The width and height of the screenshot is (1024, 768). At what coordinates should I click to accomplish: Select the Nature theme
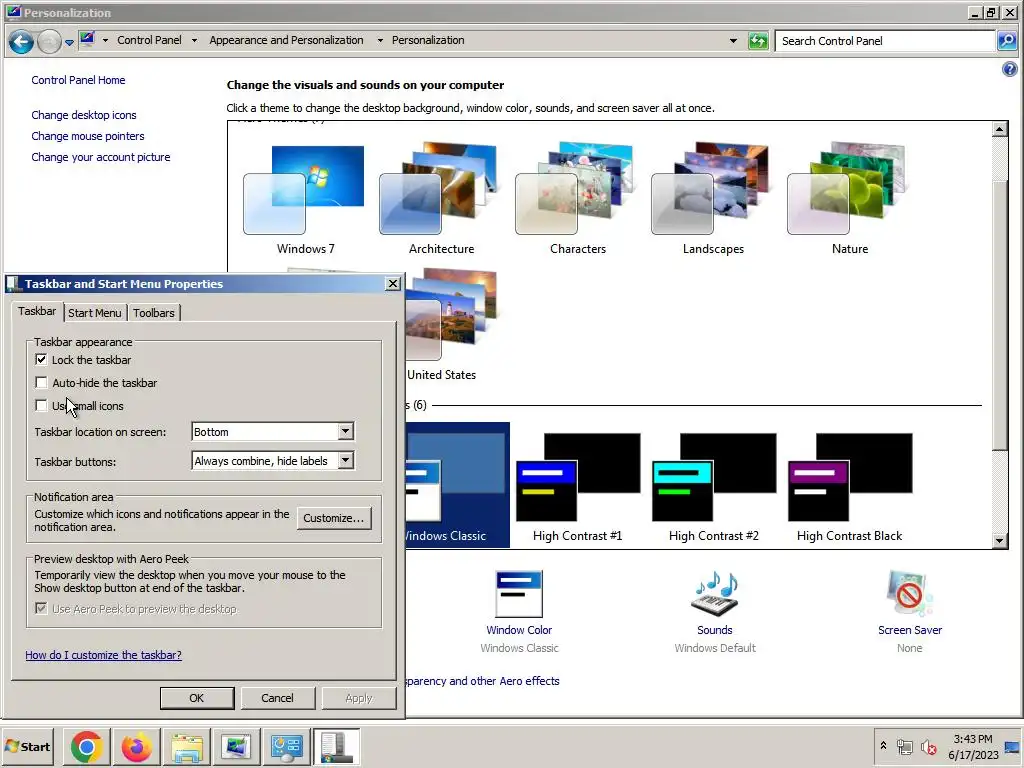[x=850, y=199]
